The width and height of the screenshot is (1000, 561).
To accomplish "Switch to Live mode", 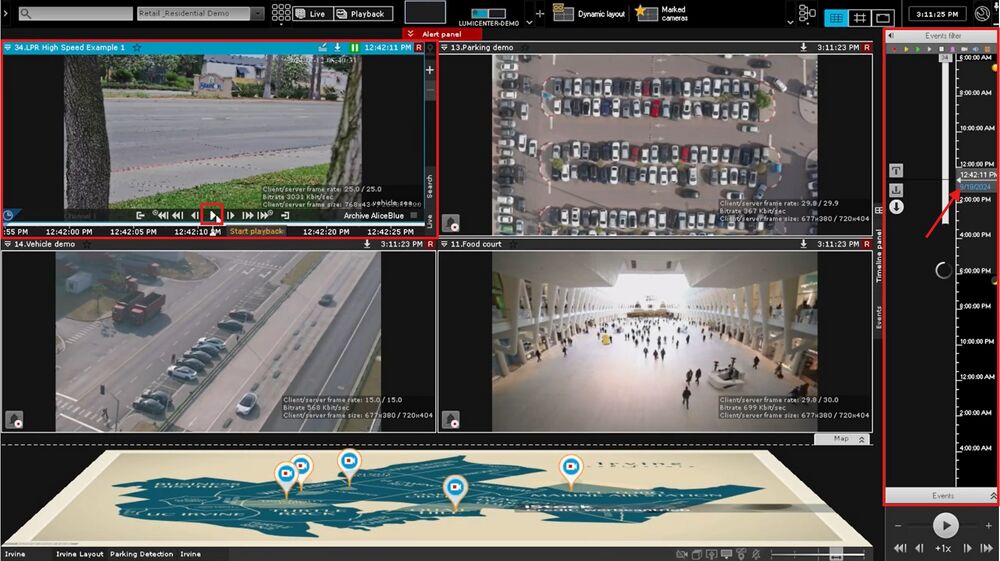I will coord(309,14).
